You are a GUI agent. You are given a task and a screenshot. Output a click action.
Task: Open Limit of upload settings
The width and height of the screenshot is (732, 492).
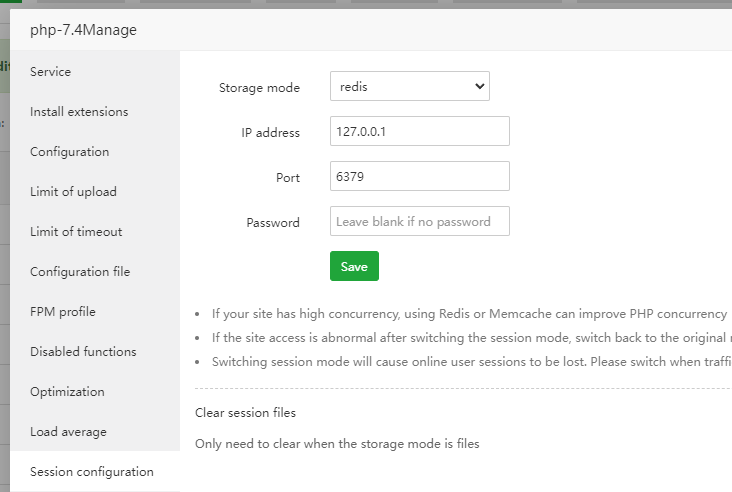pyautogui.click(x=73, y=192)
